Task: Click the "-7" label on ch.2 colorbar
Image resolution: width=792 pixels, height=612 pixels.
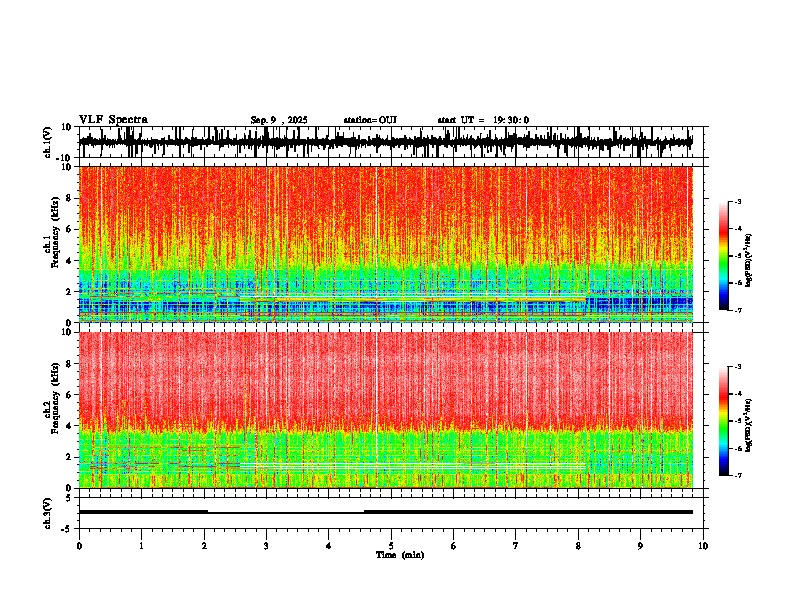Action: 738,475
